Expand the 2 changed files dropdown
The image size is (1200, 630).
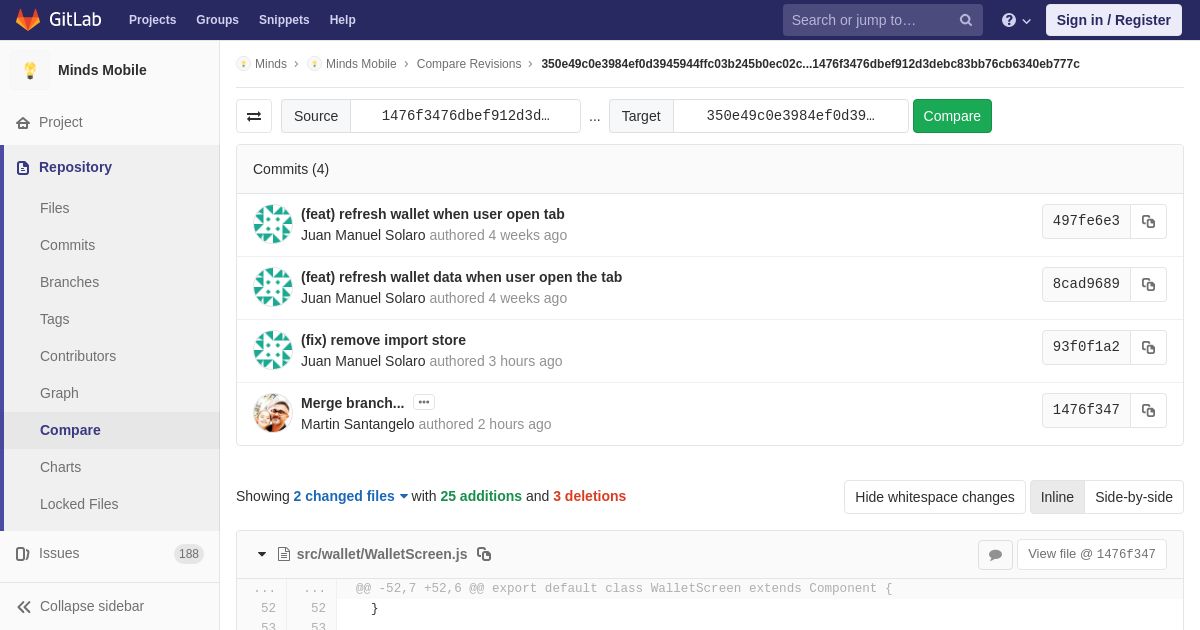point(350,496)
